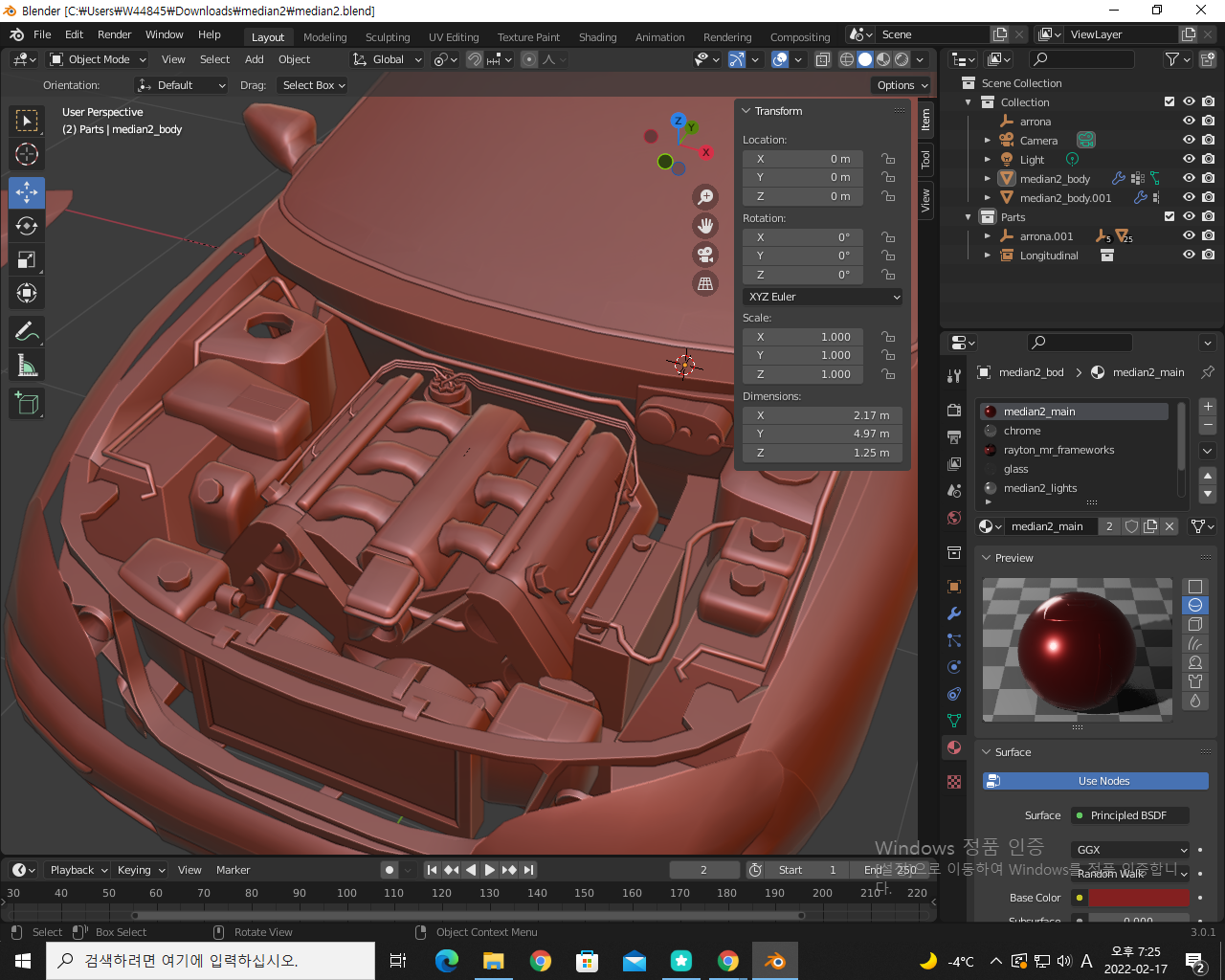Remove the material slot with minus
This screenshot has height=980, width=1225.
(x=1208, y=425)
